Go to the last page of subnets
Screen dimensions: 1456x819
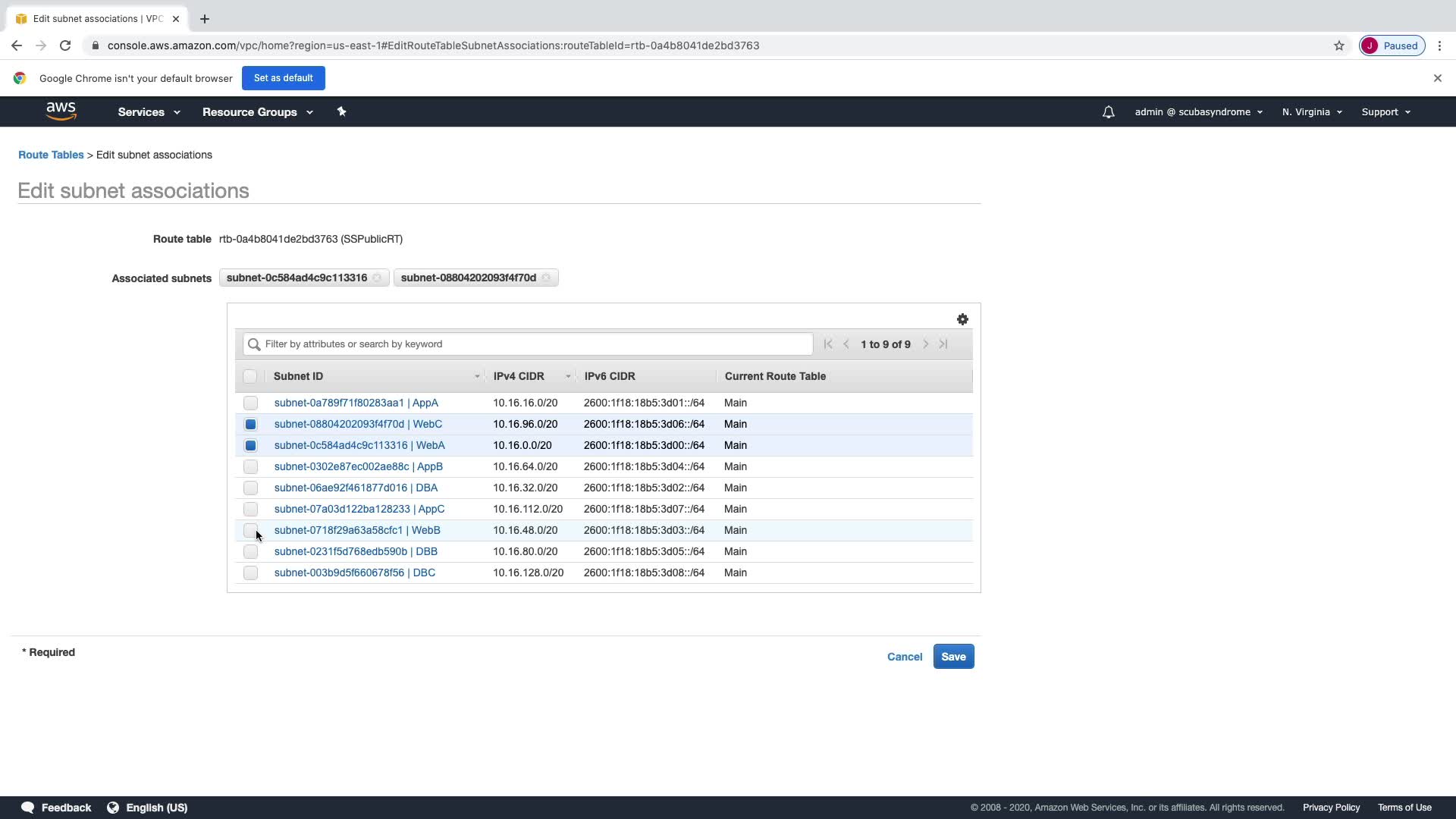[x=943, y=344]
